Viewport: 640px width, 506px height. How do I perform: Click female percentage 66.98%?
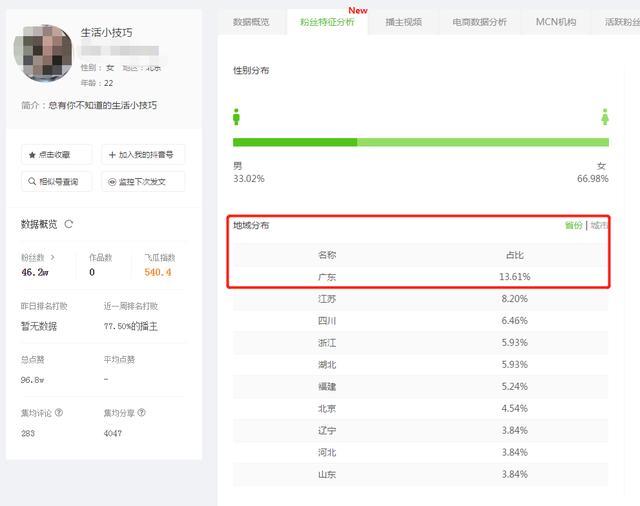tap(593, 179)
